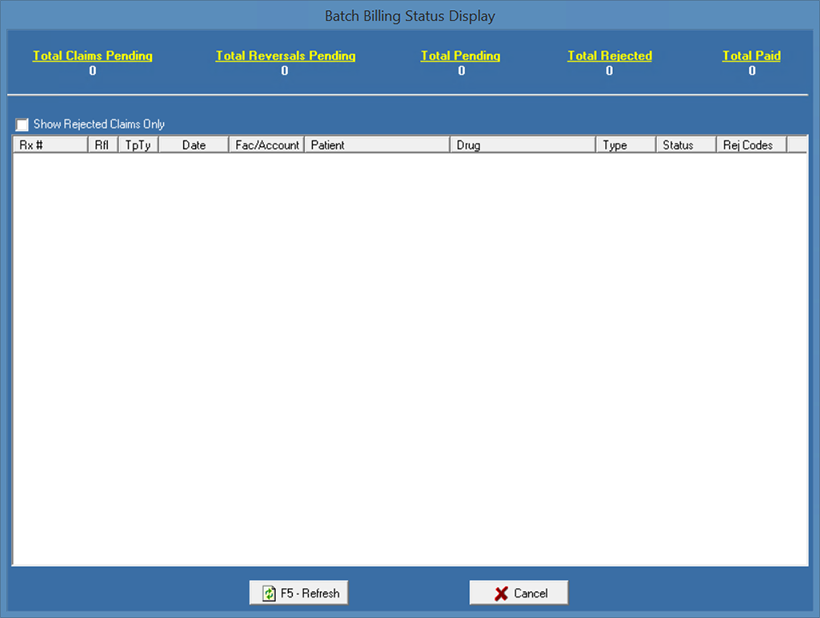Screen dimensions: 820x618
Task: Open the Total Rejected link
Action: (609, 56)
